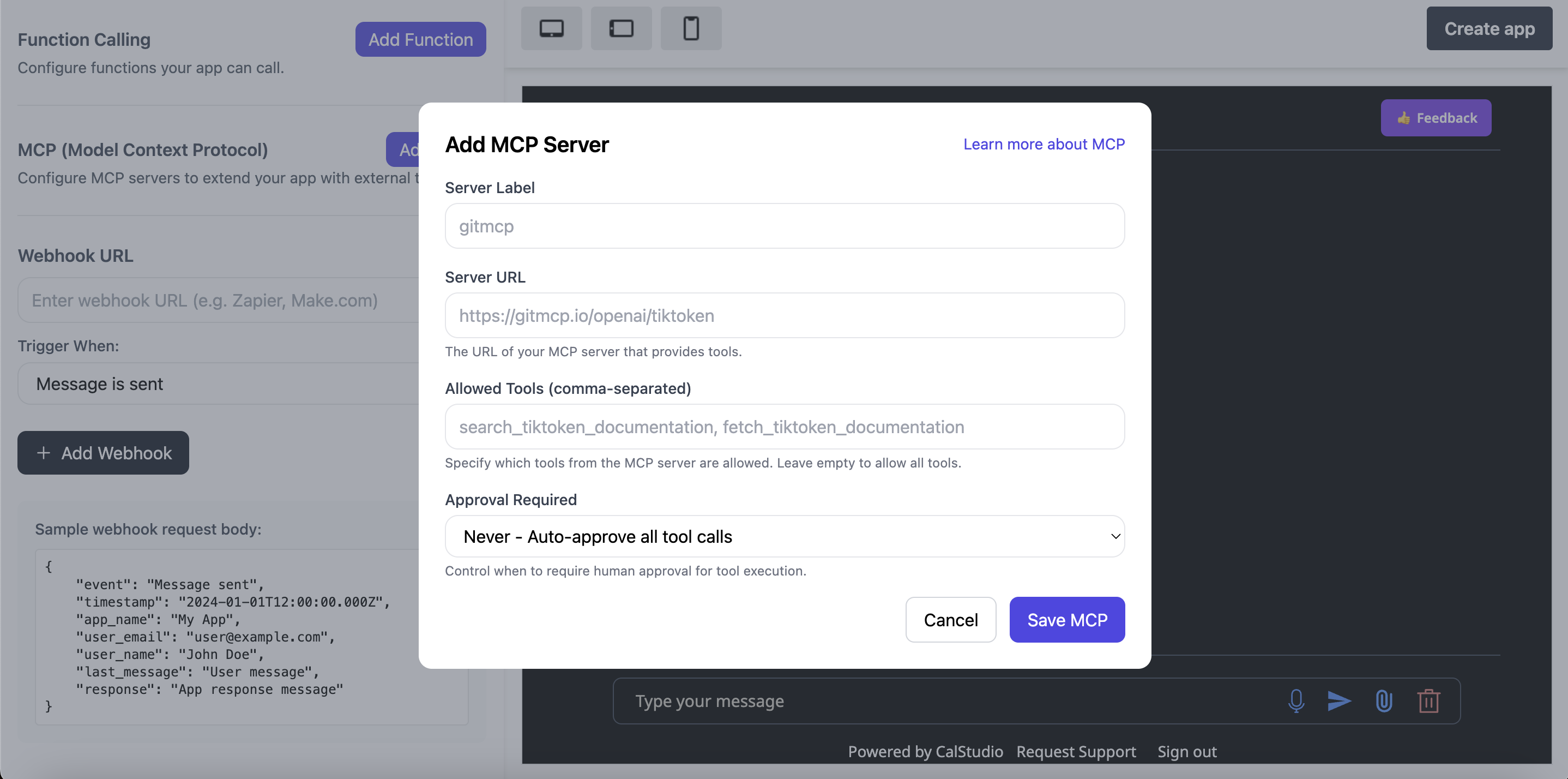Click the trash icon to clear chat
This screenshot has height=779, width=1568.
[1428, 701]
